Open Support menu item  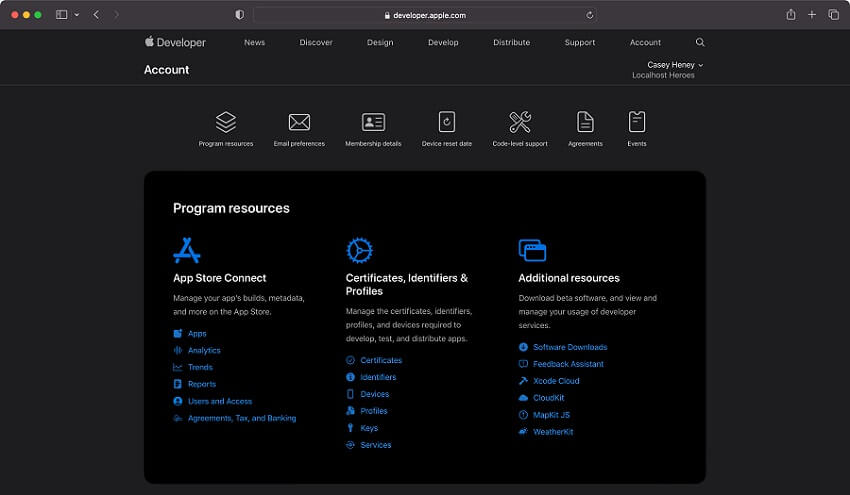(x=579, y=42)
